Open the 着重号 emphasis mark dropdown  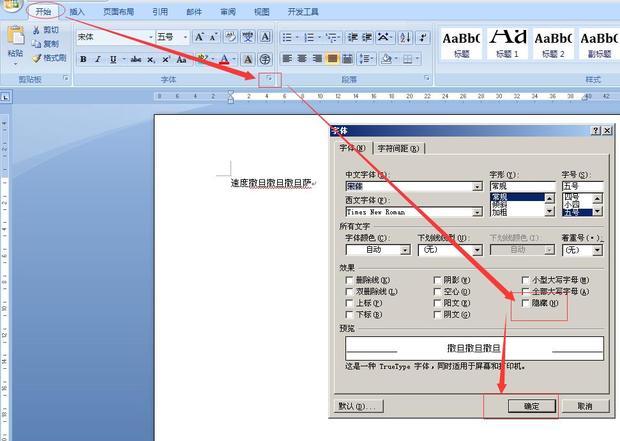[x=597, y=250]
